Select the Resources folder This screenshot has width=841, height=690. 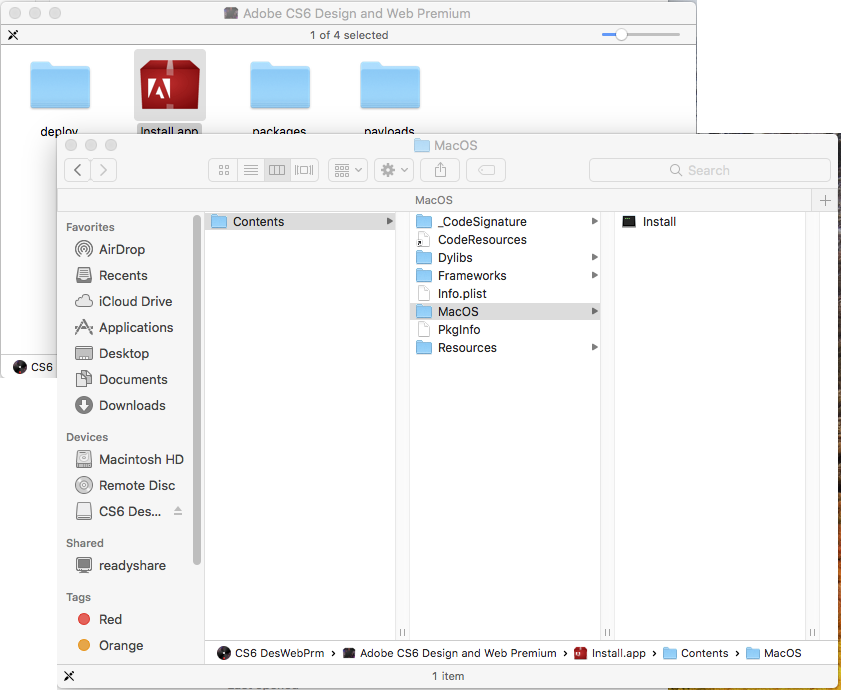[505, 348]
